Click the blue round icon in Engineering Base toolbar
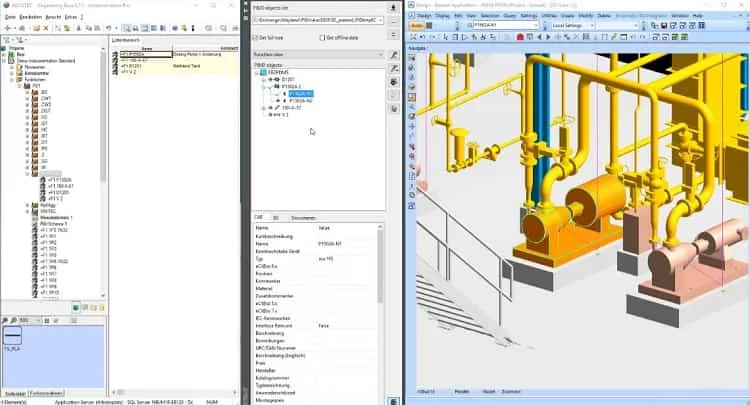750x405 pixels. (x=175, y=29)
